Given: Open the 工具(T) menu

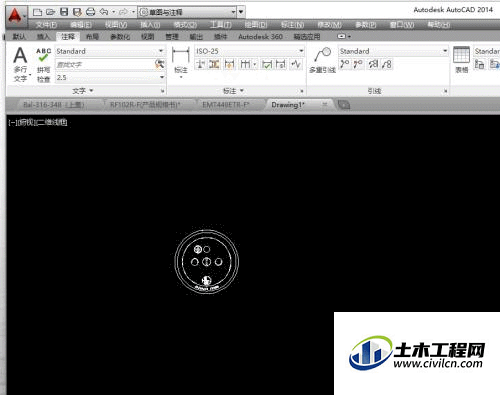Looking at the screenshot, I should click(x=221, y=25).
